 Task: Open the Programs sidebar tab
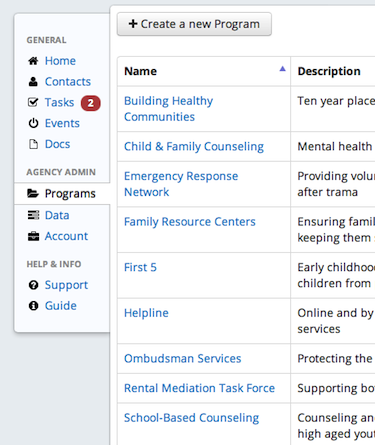click(x=62, y=193)
